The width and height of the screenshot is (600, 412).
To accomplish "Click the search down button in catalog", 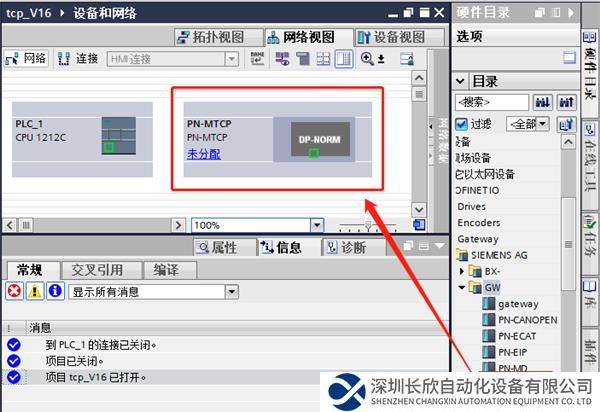I will [x=545, y=102].
